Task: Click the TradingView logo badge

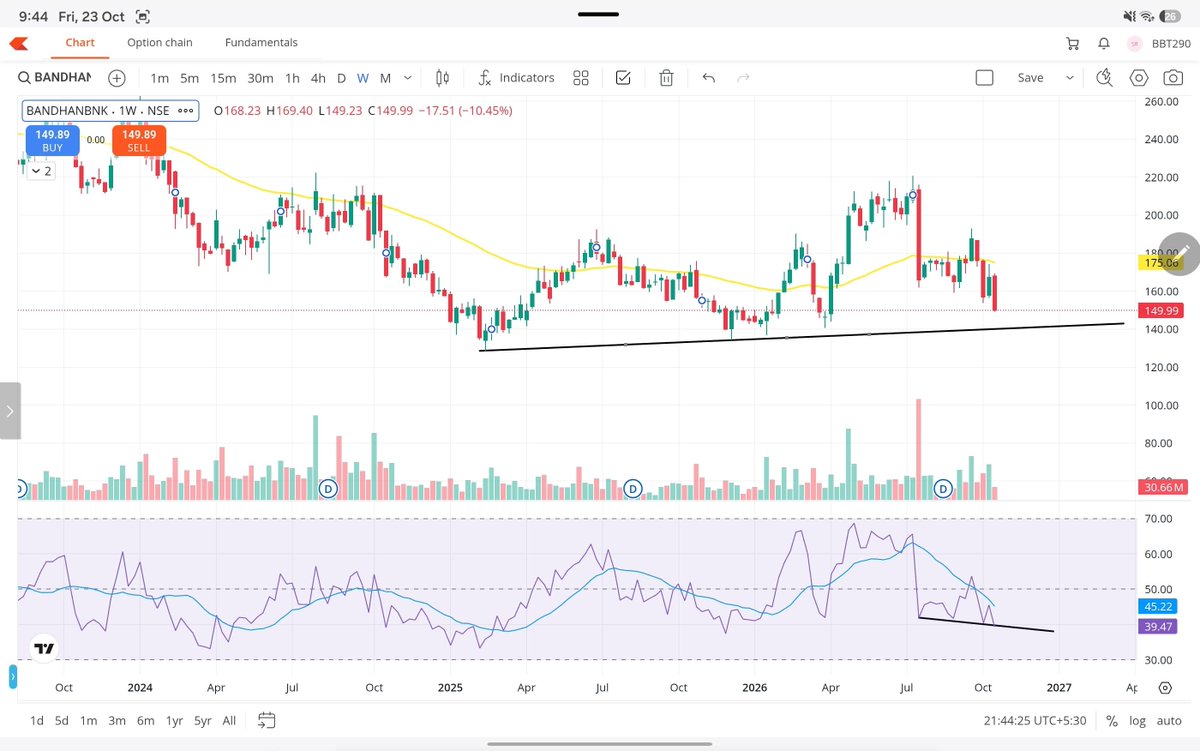Action: click(x=43, y=649)
